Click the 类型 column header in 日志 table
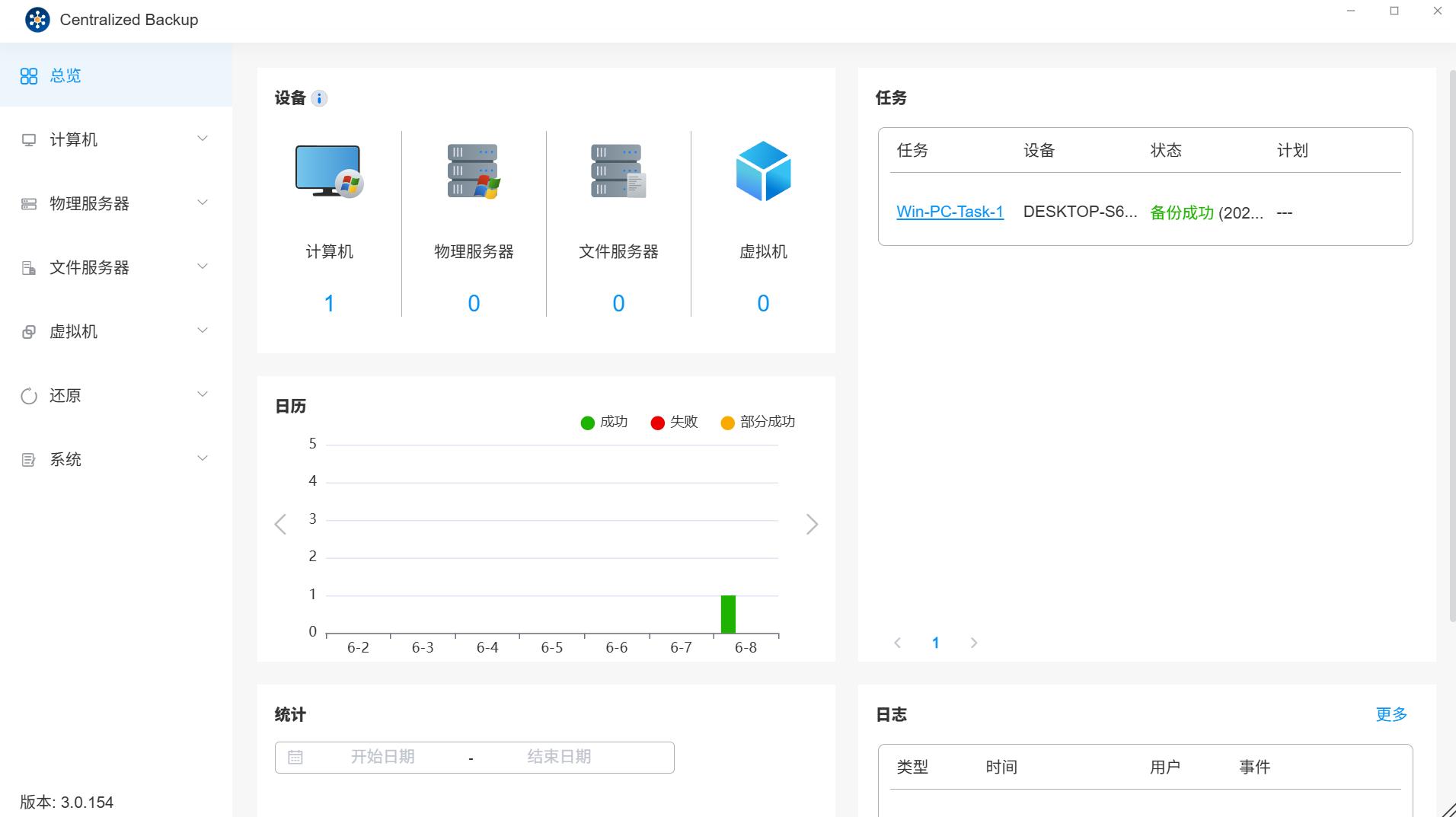The image size is (1456, 817). click(912, 767)
